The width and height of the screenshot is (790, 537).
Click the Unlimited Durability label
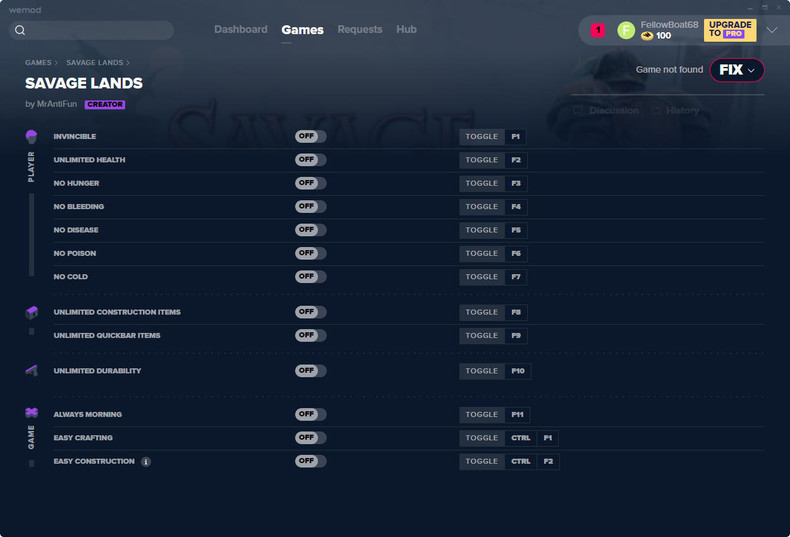(97, 371)
